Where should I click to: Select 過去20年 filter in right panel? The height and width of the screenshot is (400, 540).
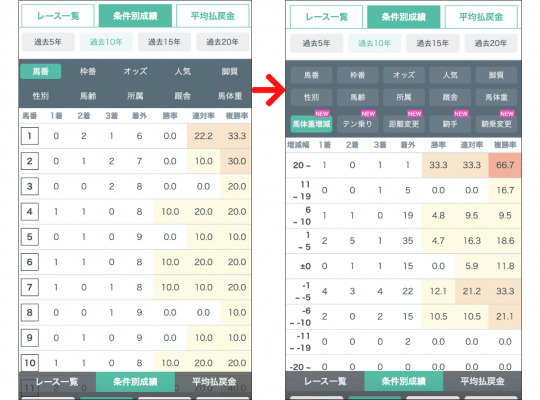[491, 43]
